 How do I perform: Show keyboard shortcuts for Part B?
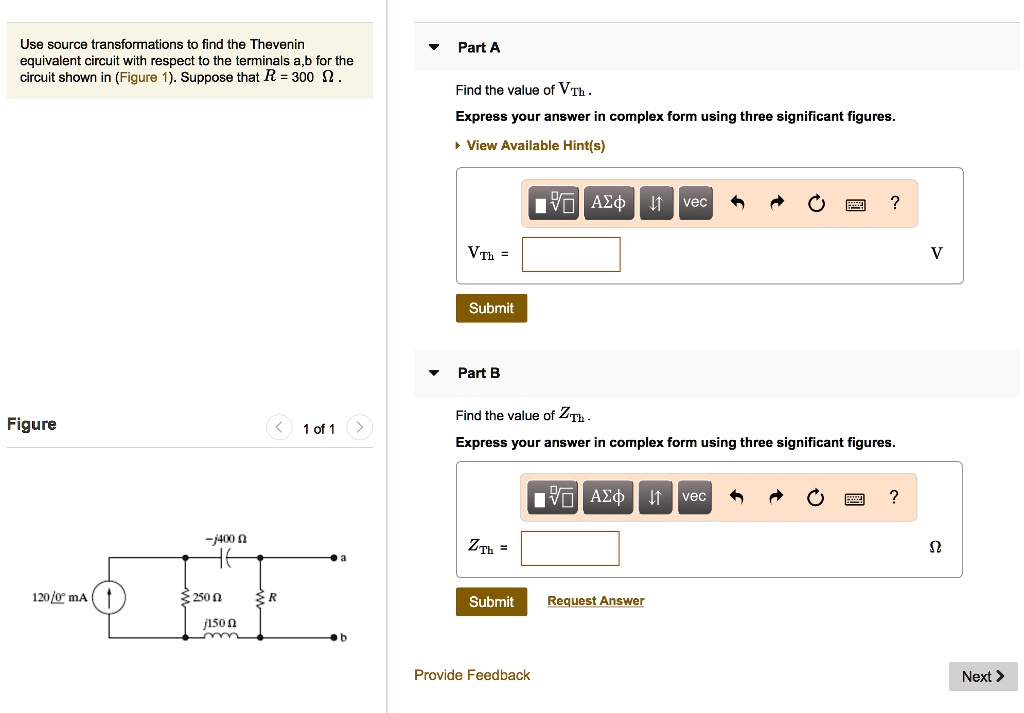click(x=855, y=499)
